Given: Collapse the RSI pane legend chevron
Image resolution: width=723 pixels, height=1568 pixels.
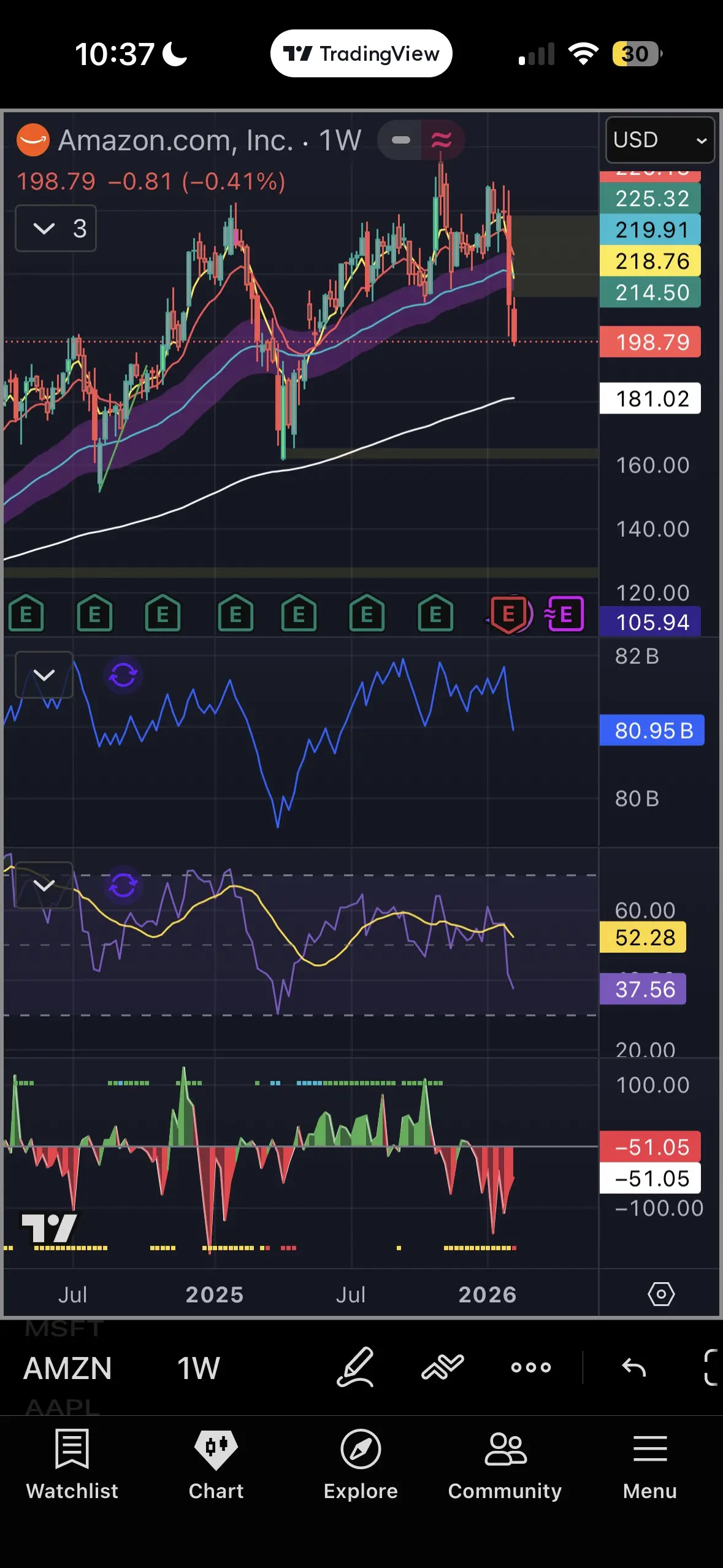Looking at the screenshot, I should 44,885.
